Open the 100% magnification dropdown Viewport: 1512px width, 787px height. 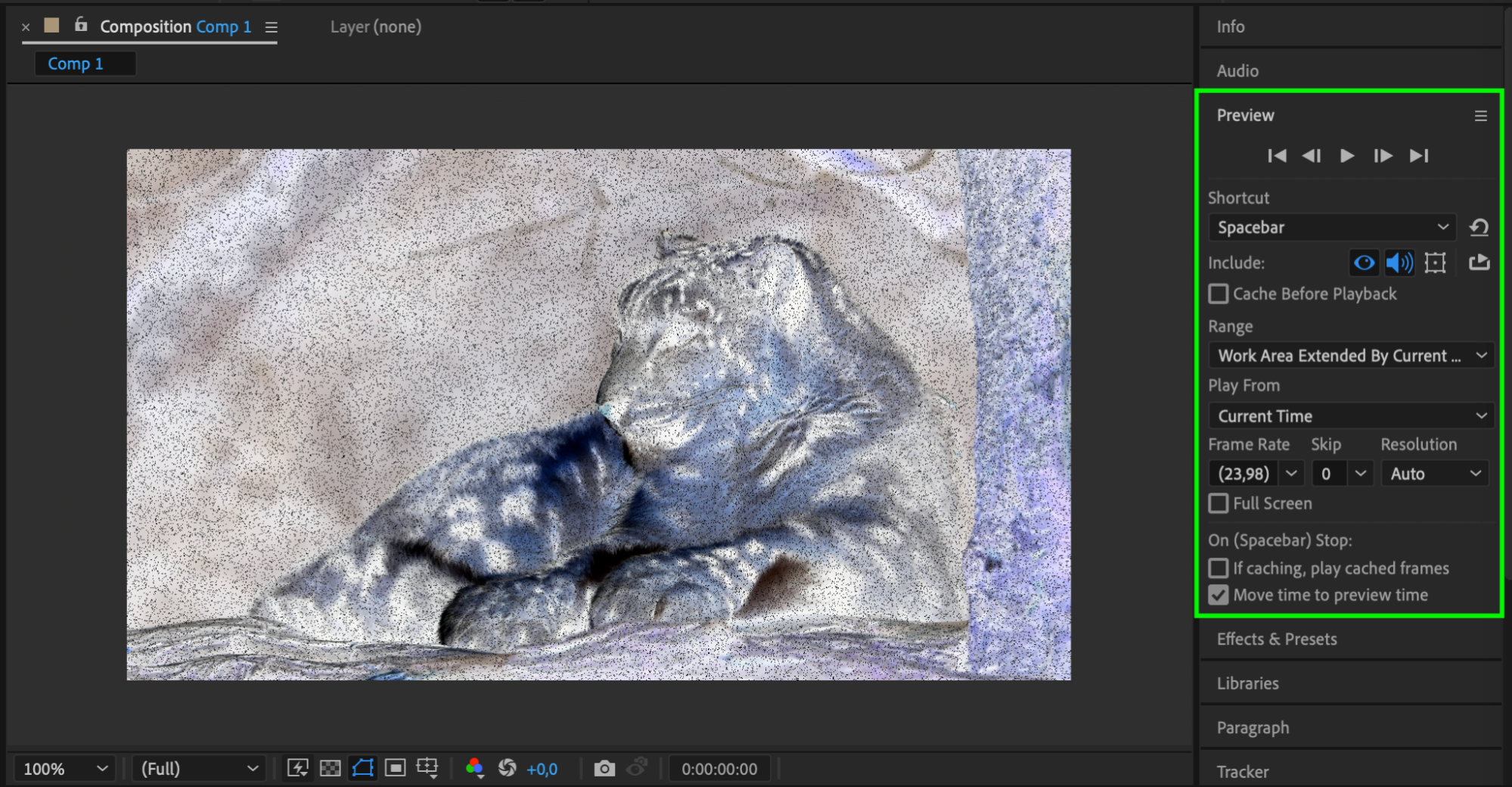[64, 769]
